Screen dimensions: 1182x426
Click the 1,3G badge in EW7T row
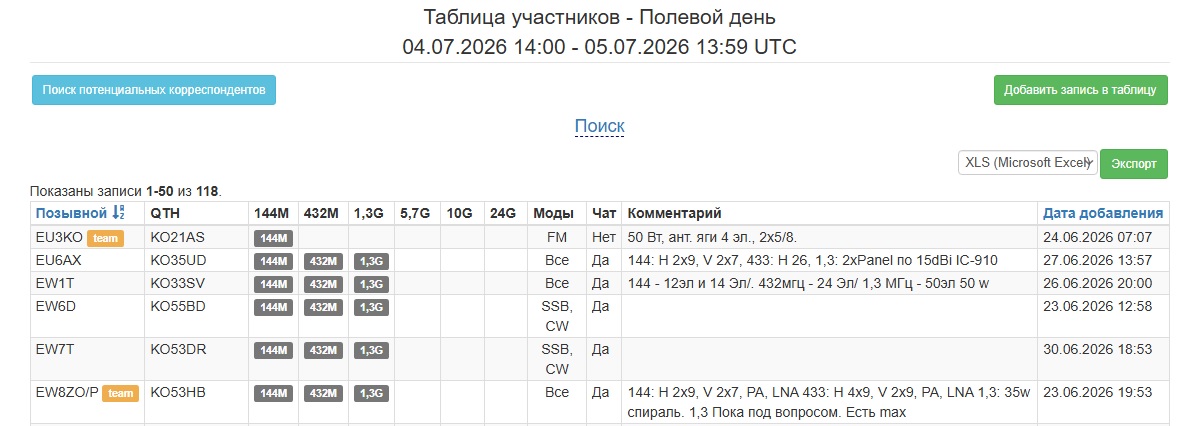pyautogui.click(x=372, y=350)
